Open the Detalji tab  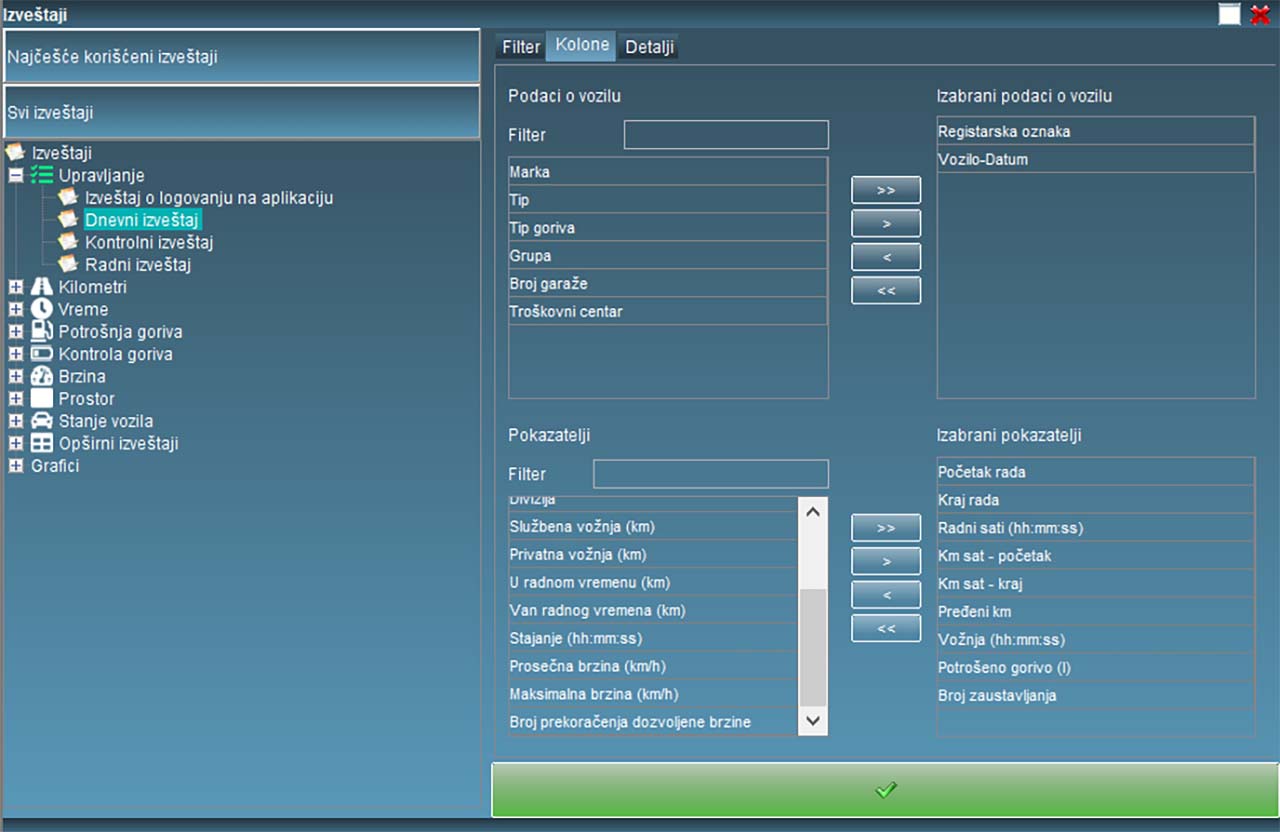[x=649, y=47]
